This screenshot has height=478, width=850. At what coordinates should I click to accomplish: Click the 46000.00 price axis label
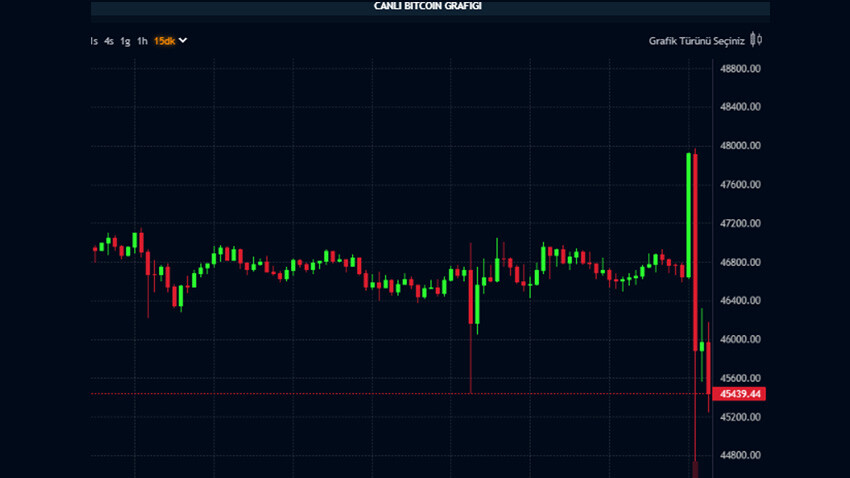(741, 340)
